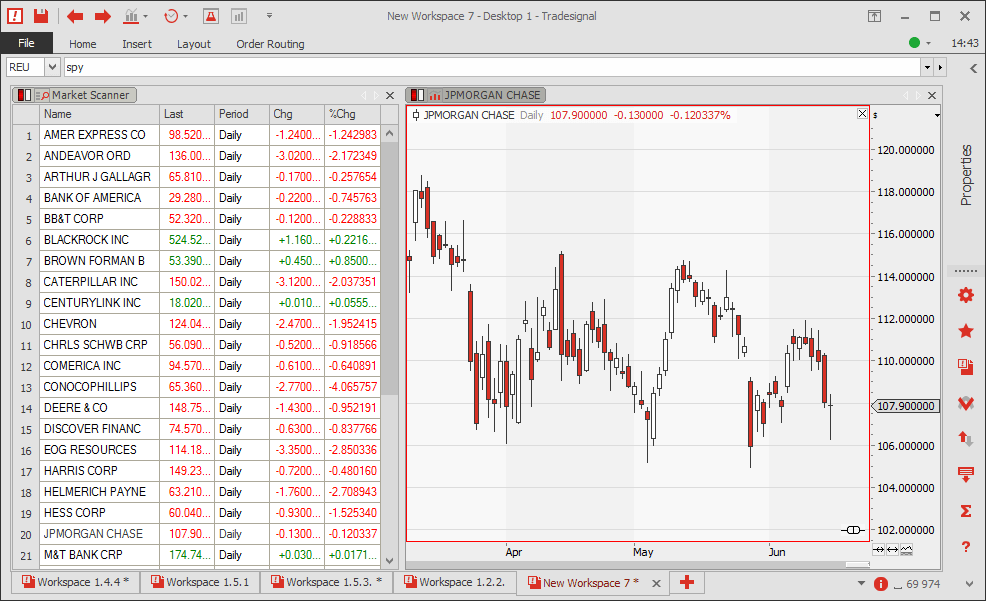Click the Tradesignal exclamation logo icon

coord(15,16)
